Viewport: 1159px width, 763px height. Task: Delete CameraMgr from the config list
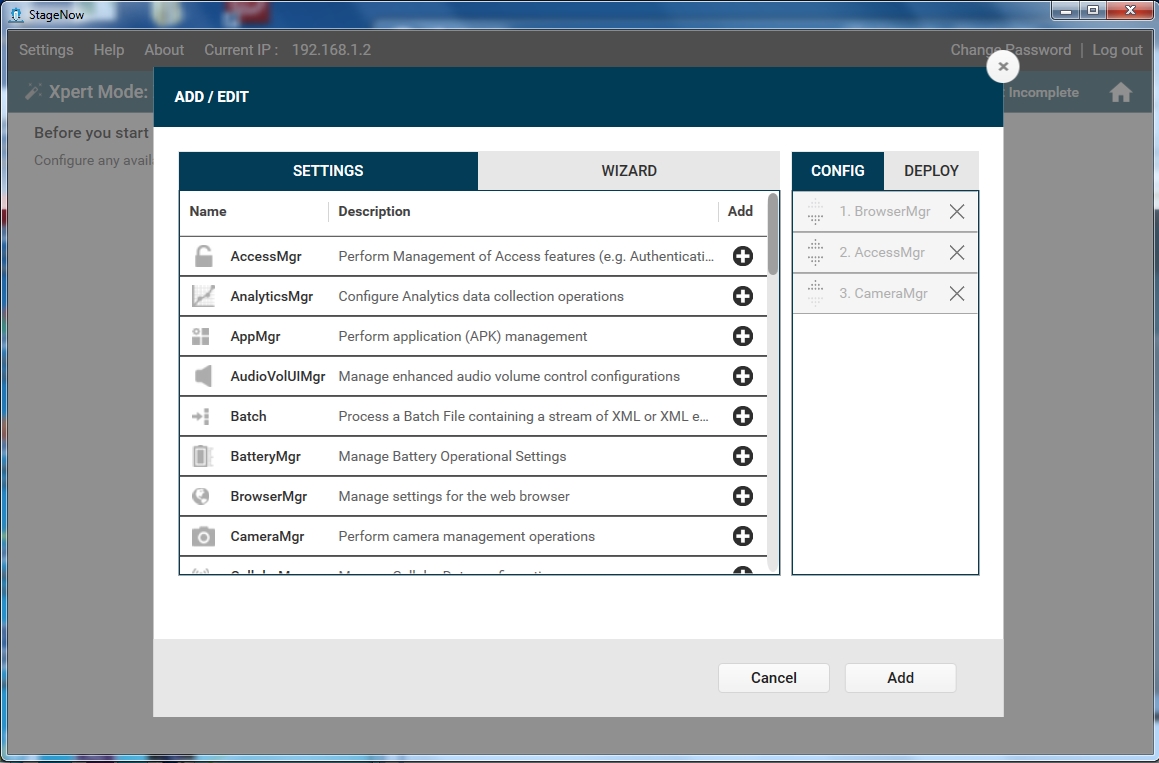click(957, 294)
